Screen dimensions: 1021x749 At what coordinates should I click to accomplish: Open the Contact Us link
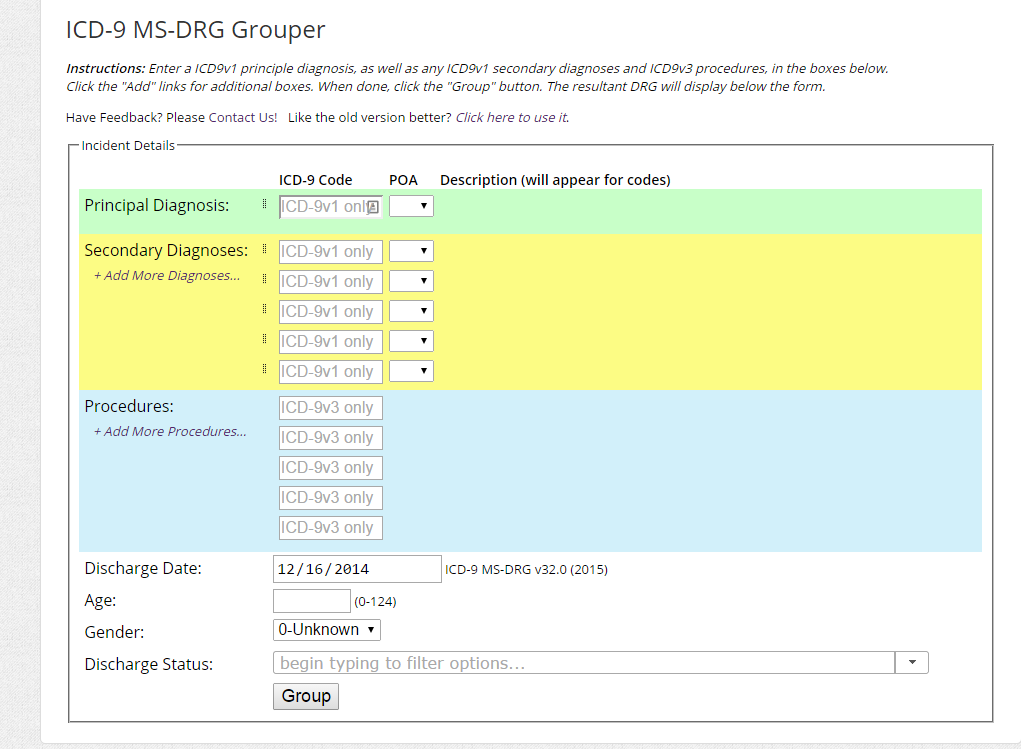coord(243,117)
